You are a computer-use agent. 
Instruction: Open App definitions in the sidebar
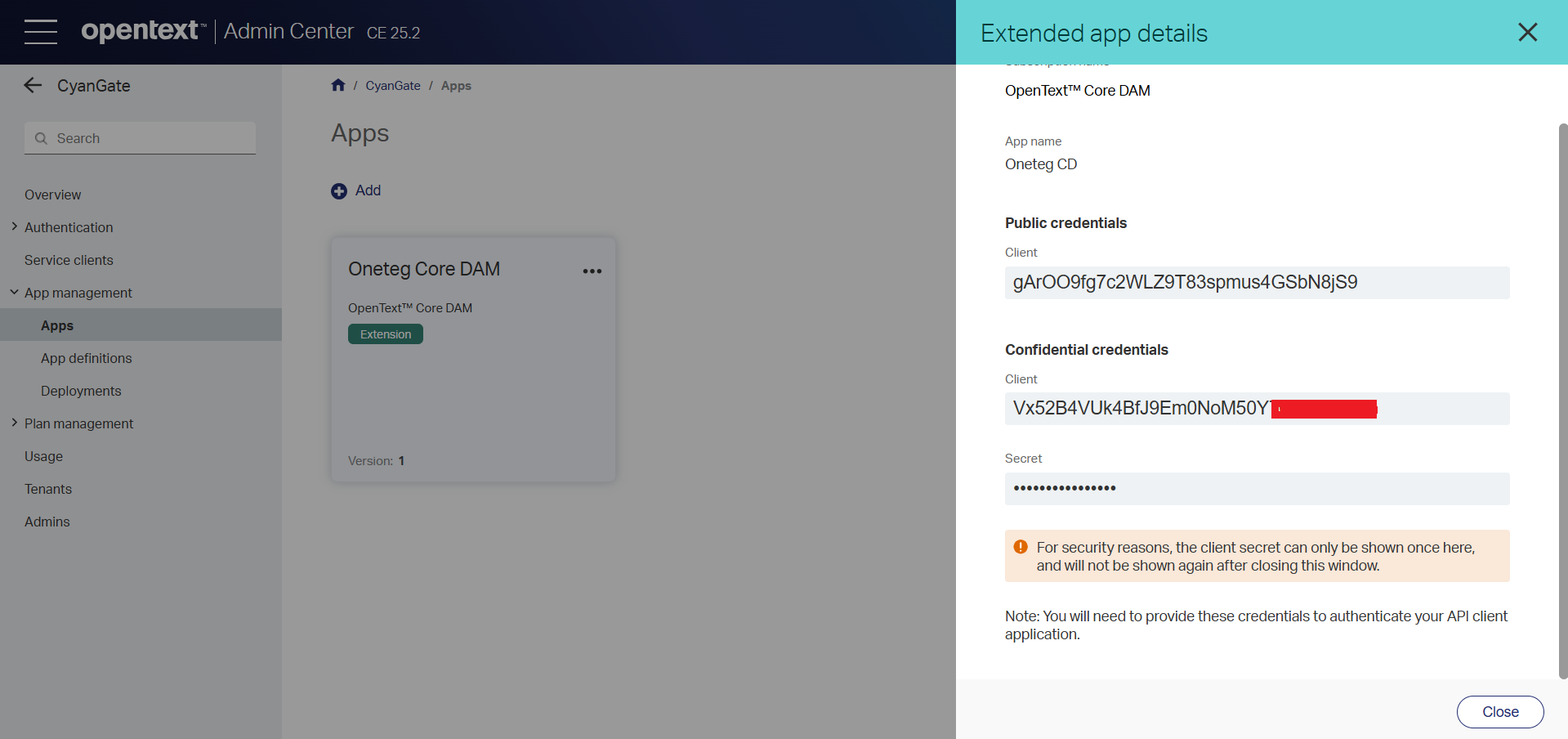(x=86, y=358)
